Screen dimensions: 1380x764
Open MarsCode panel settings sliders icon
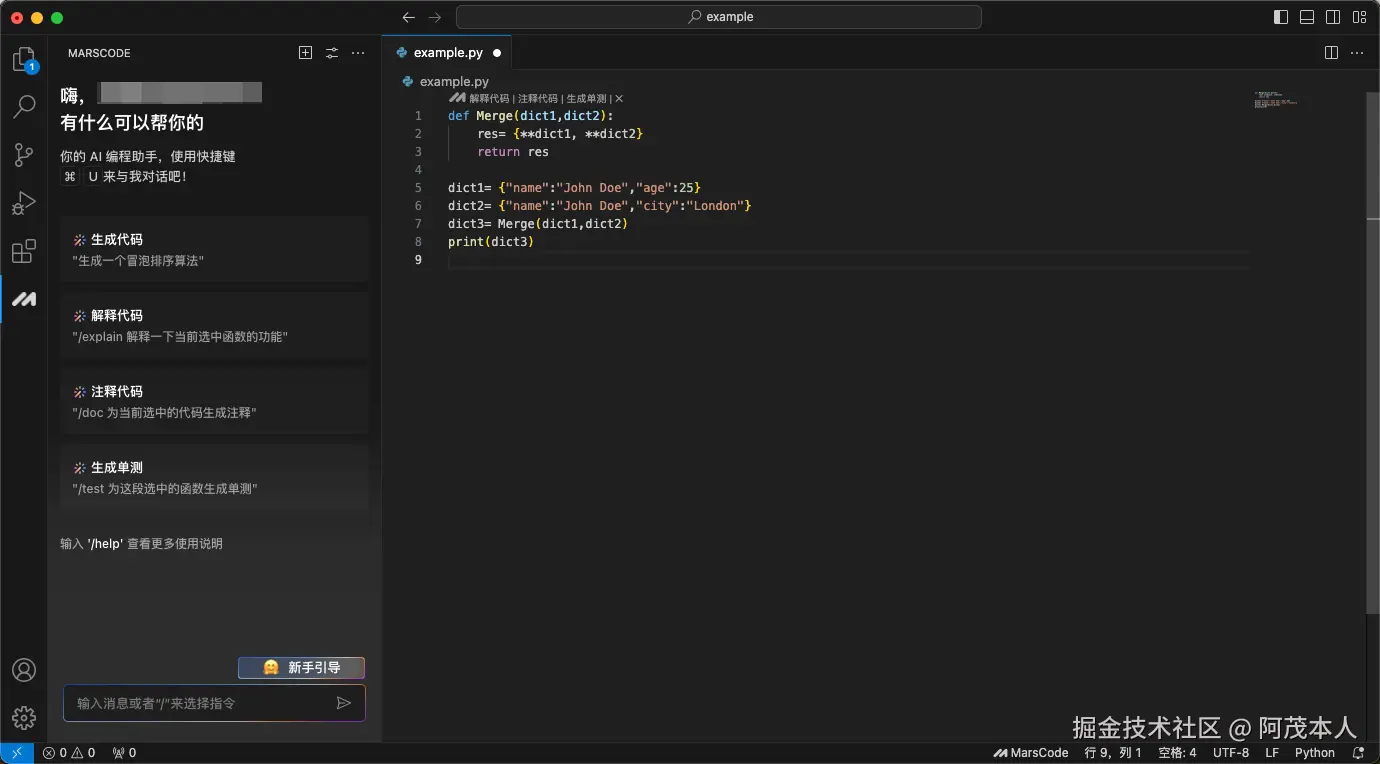point(332,53)
